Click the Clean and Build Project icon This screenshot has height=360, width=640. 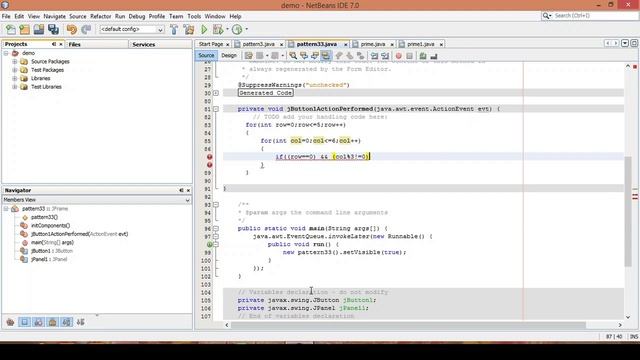click(189, 29)
